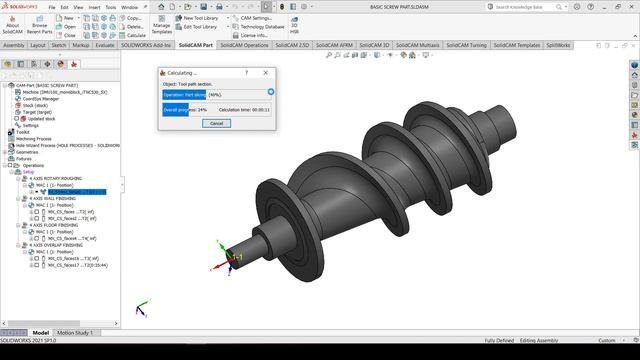This screenshot has width=640, height=360.
Task: Open the Edit Tool Library dropdown arrow
Action: (x=228, y=27)
